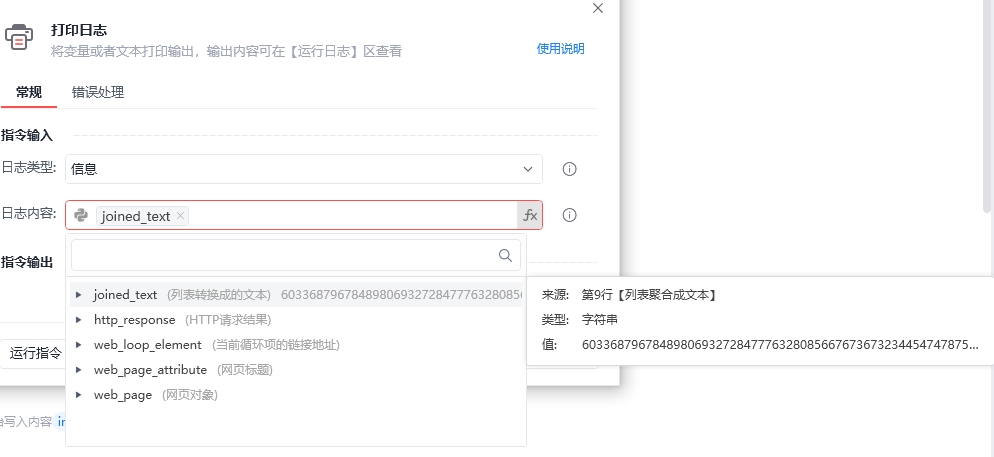Click the magnifier search icon
The image size is (994, 457).
[505, 255]
